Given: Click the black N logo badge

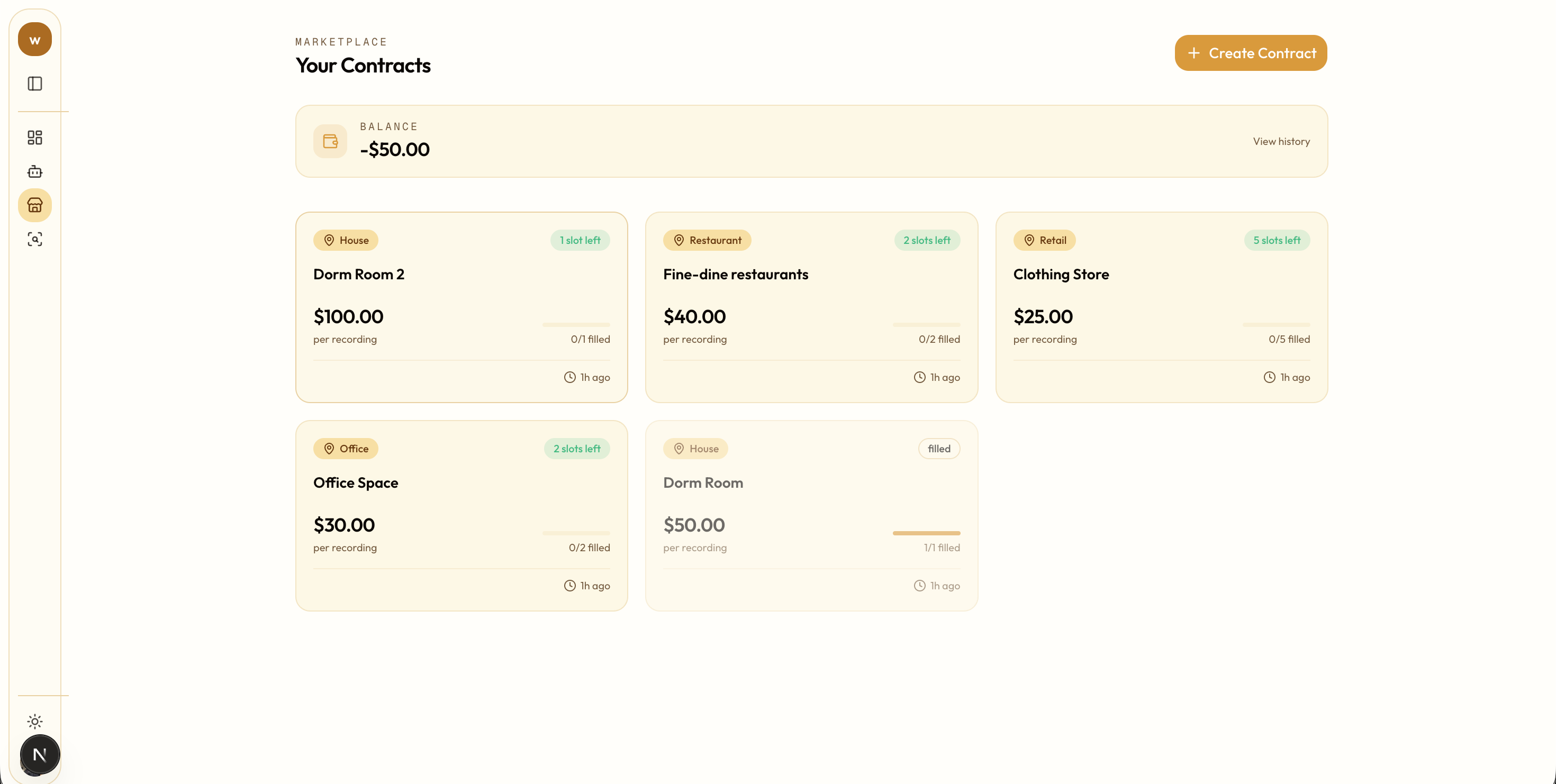Looking at the screenshot, I should click(40, 754).
